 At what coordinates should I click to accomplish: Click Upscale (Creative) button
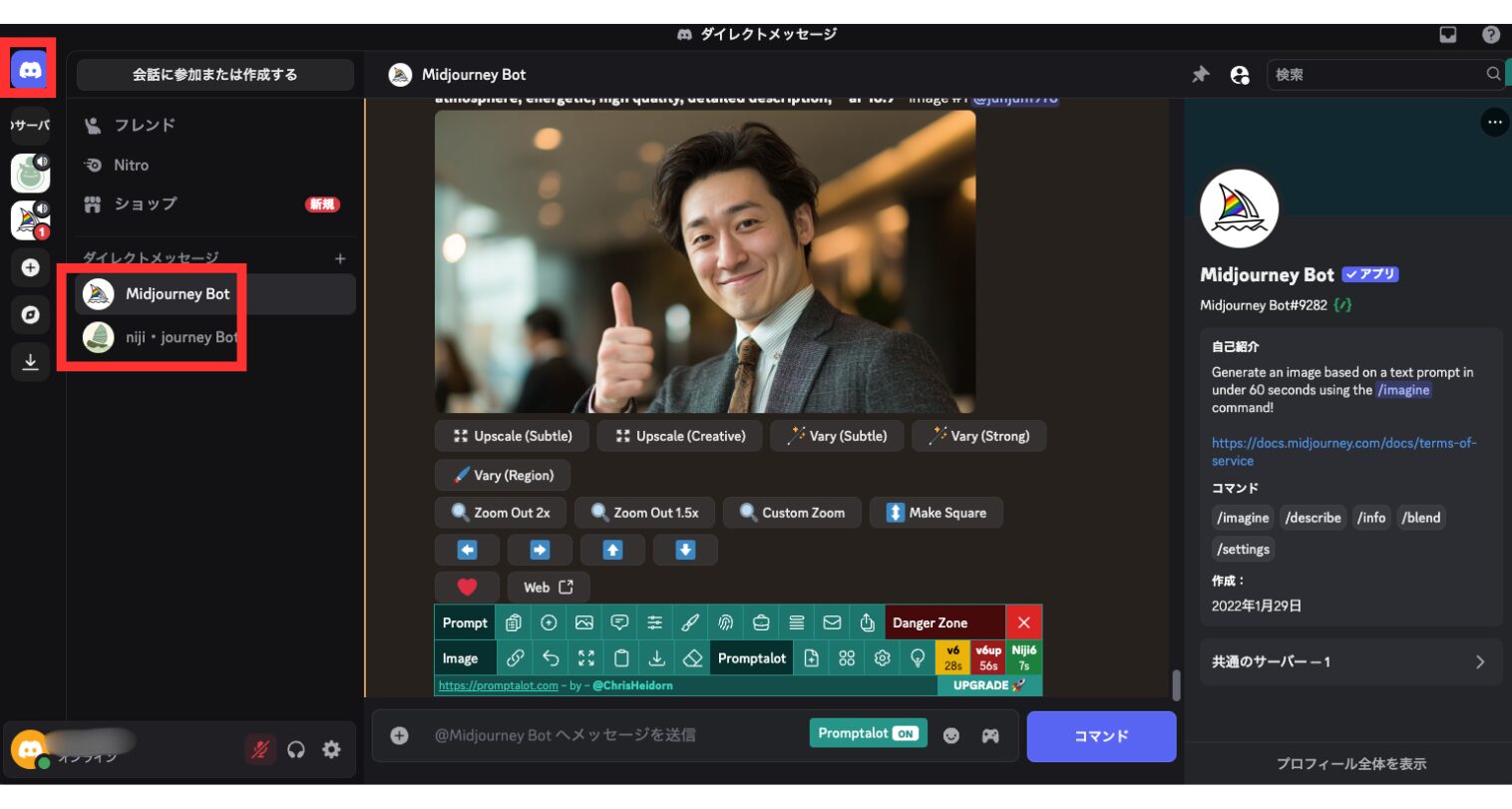pyautogui.click(x=680, y=436)
